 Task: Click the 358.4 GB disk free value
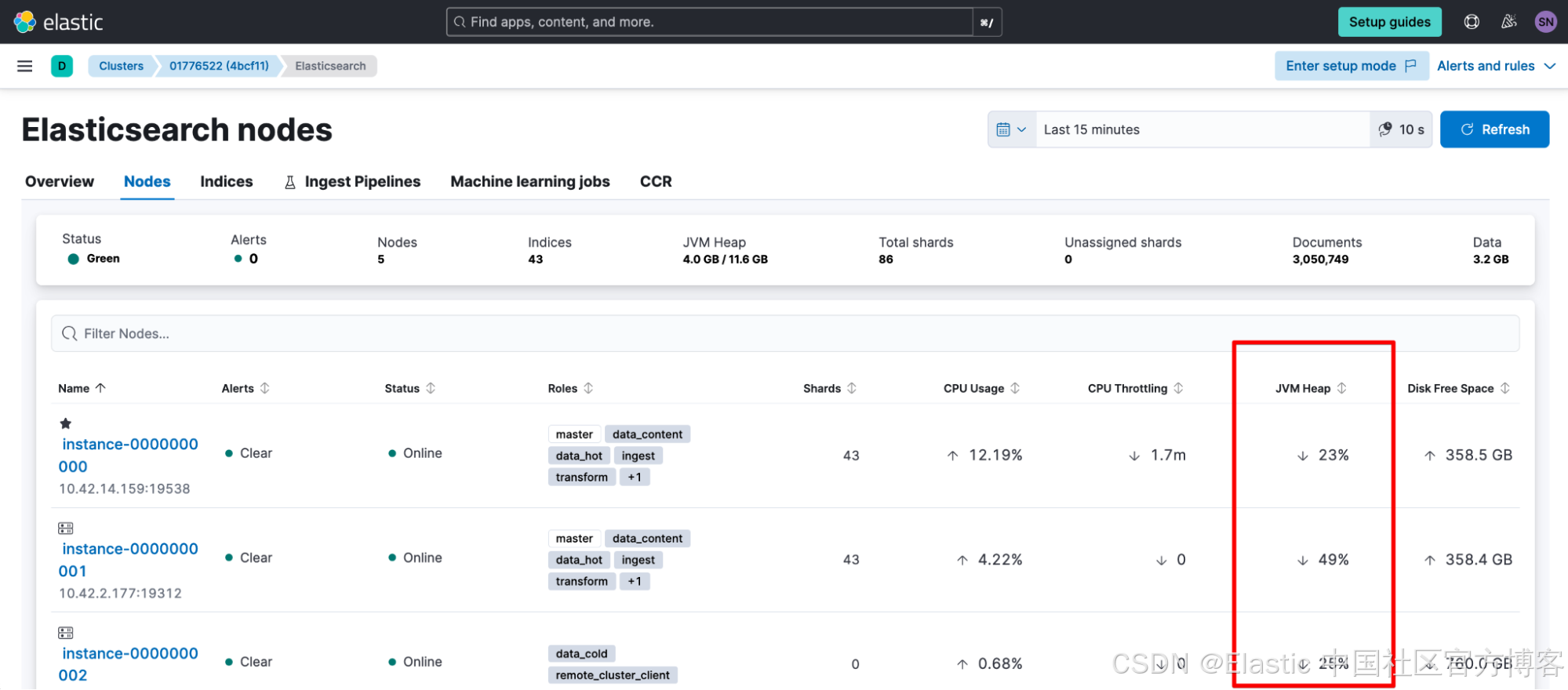pyautogui.click(x=1479, y=559)
